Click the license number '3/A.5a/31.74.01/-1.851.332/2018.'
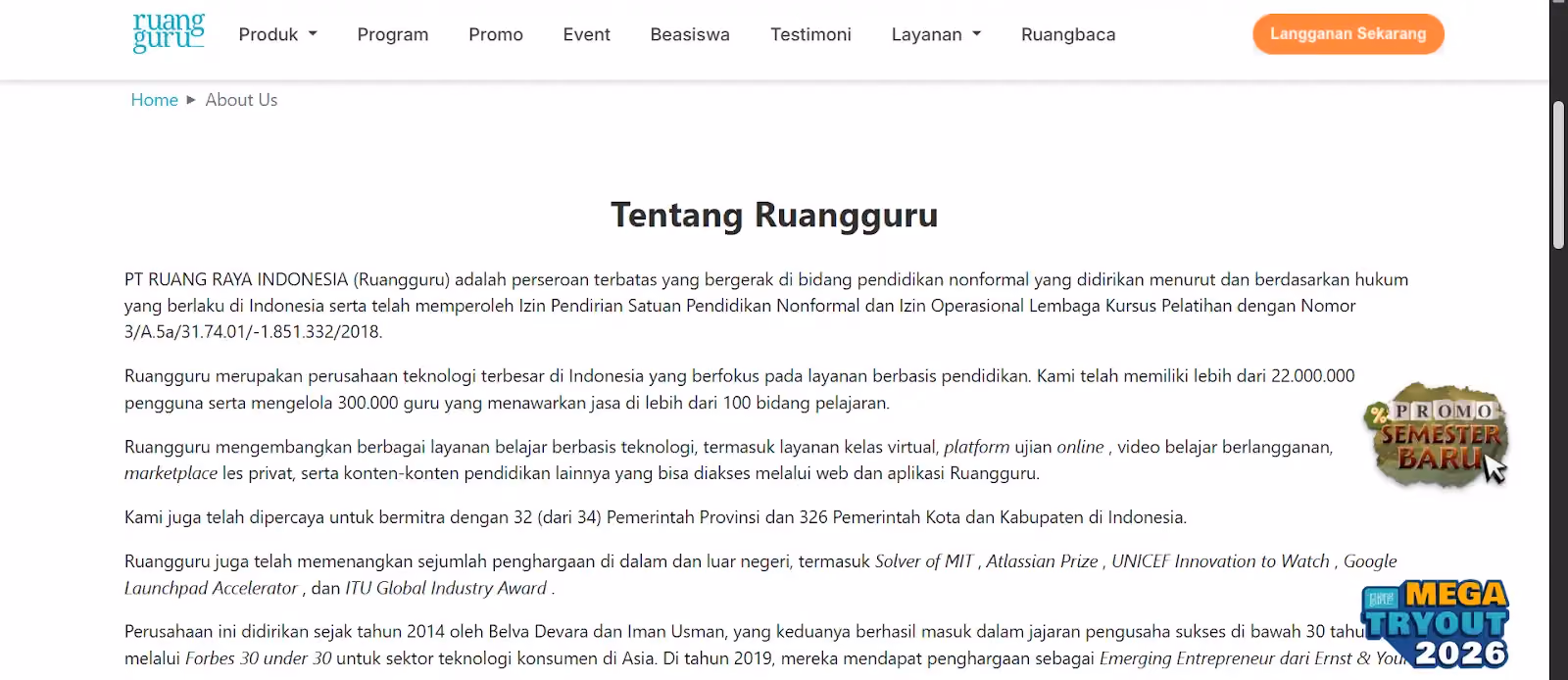Image resolution: width=1568 pixels, height=680 pixels. pyautogui.click(x=254, y=331)
